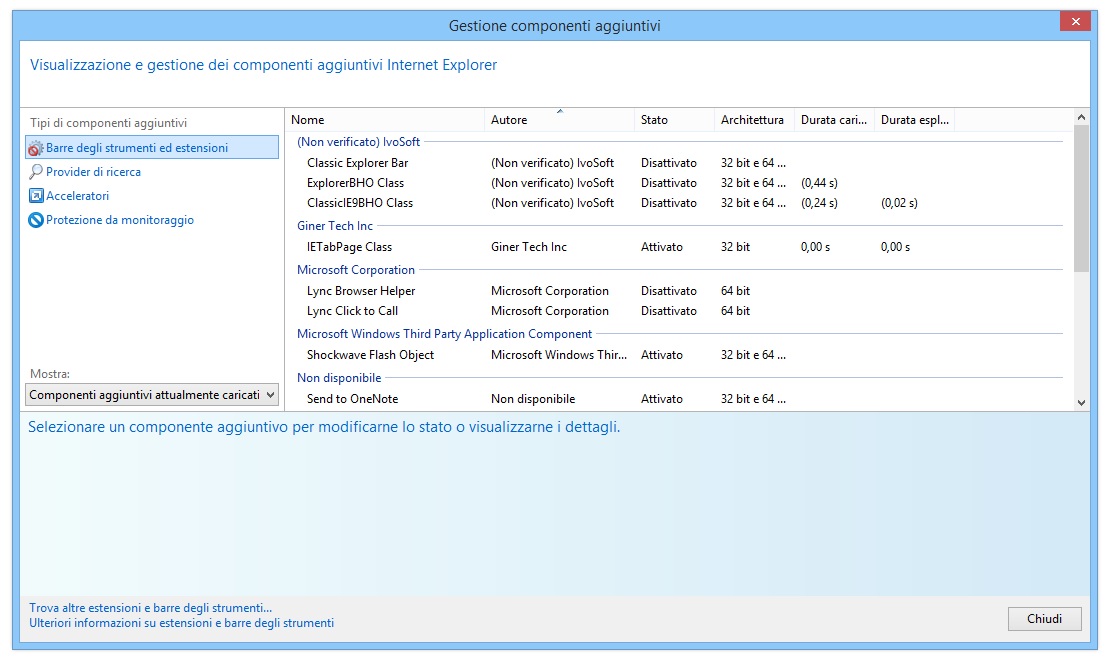Click Microsoft Corporation author of Lync Browser Helper
Screen dimensions: 1115x658
(550, 291)
